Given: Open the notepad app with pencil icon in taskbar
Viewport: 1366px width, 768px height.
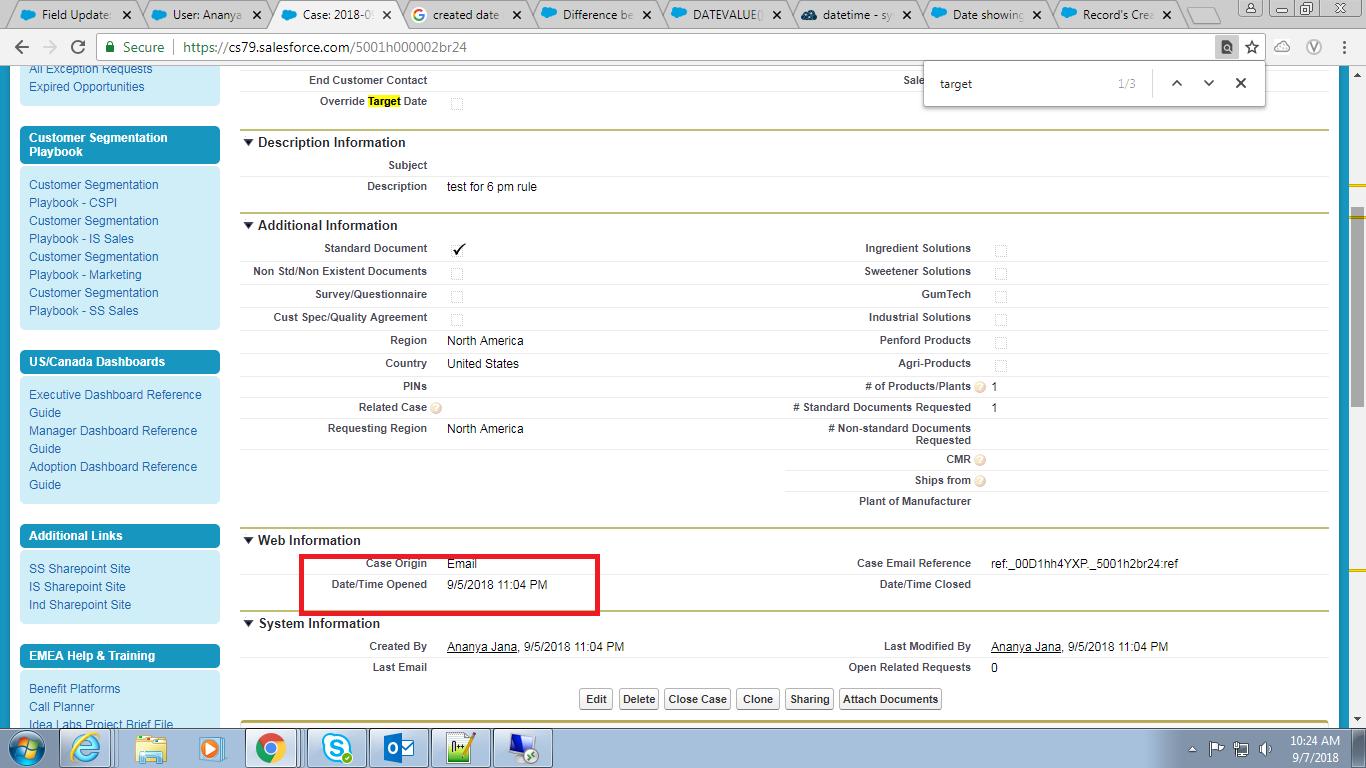Looking at the screenshot, I should coord(460,748).
